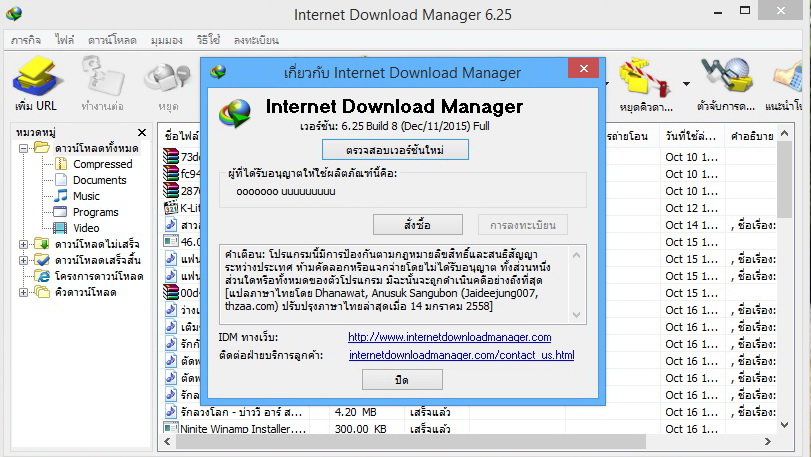Click the download list scroll-down arrow
This screenshot has height=457, width=811.
785,425
